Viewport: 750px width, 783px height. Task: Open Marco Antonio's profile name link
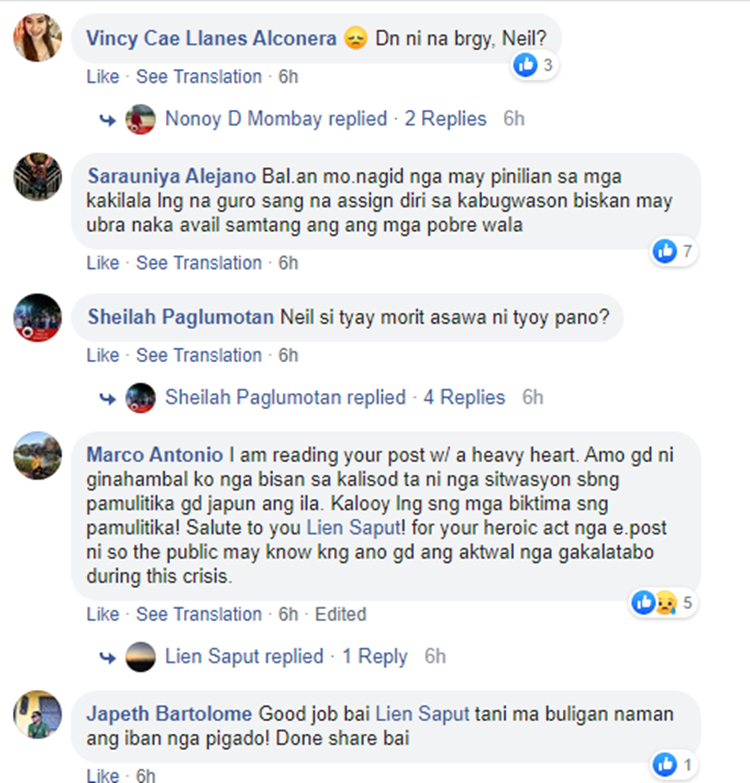click(155, 455)
